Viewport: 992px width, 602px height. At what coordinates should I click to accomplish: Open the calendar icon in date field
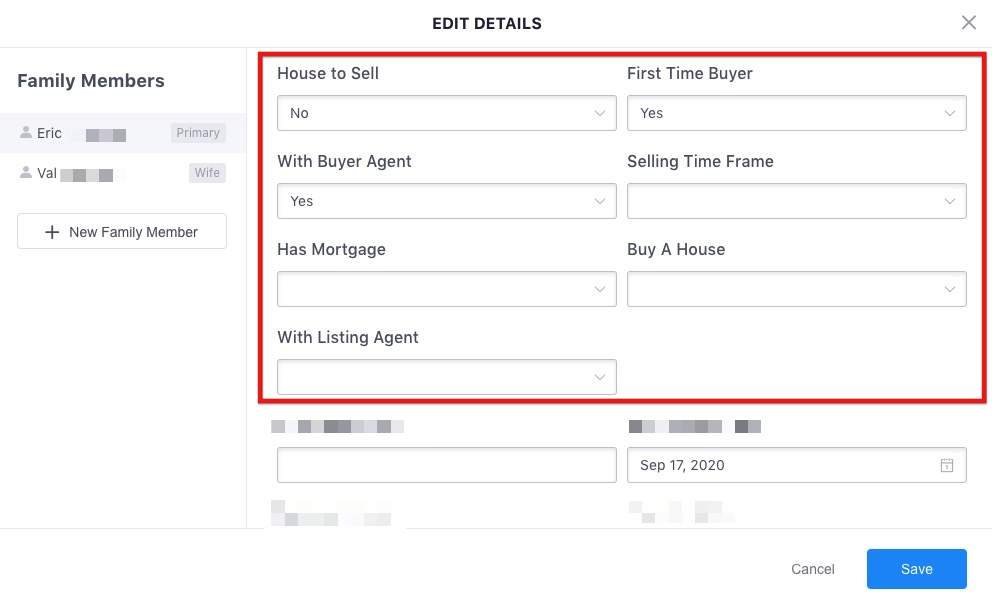(946, 465)
